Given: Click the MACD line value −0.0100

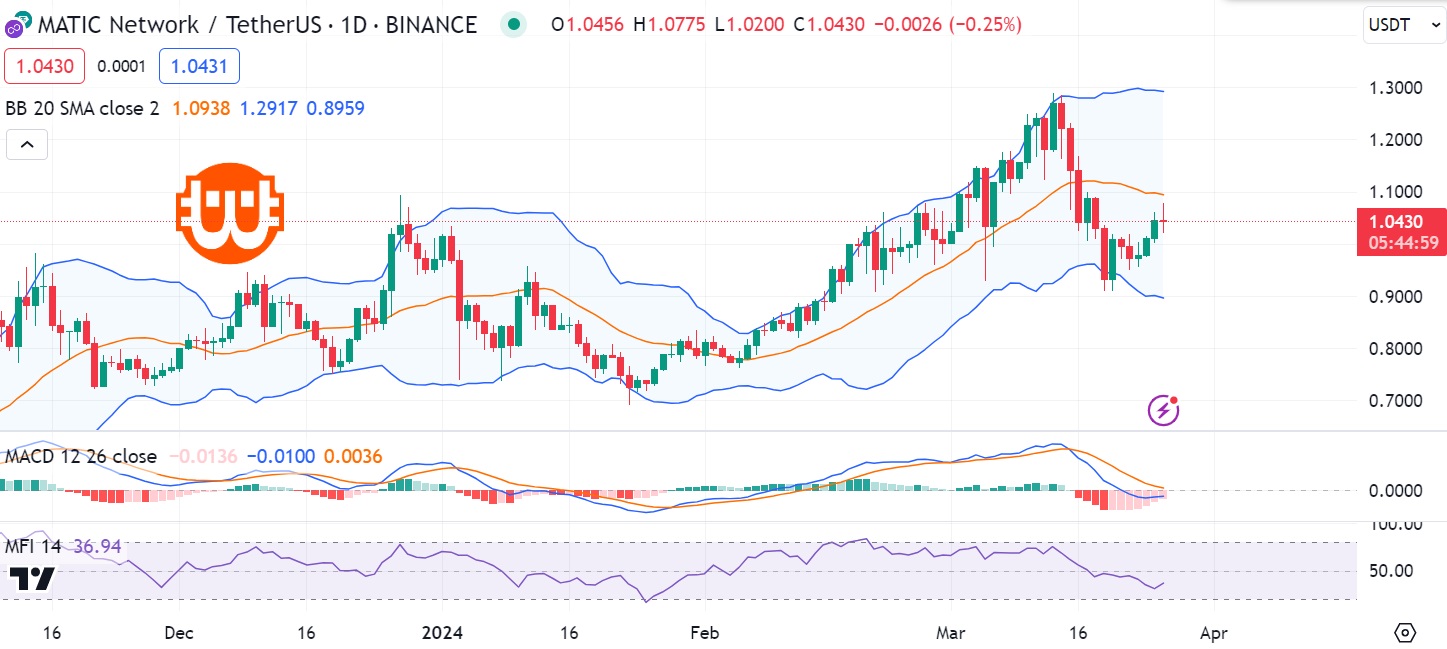Looking at the screenshot, I should (x=281, y=457).
